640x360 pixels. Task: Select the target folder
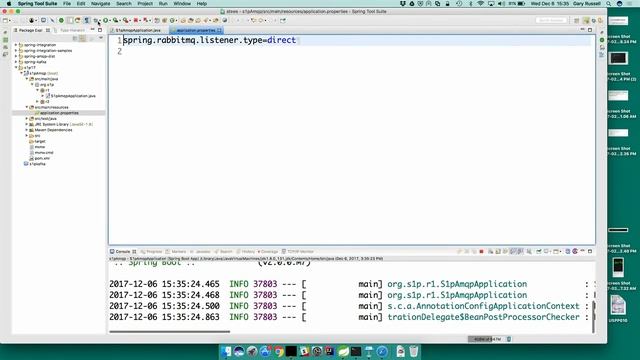pos(40,141)
